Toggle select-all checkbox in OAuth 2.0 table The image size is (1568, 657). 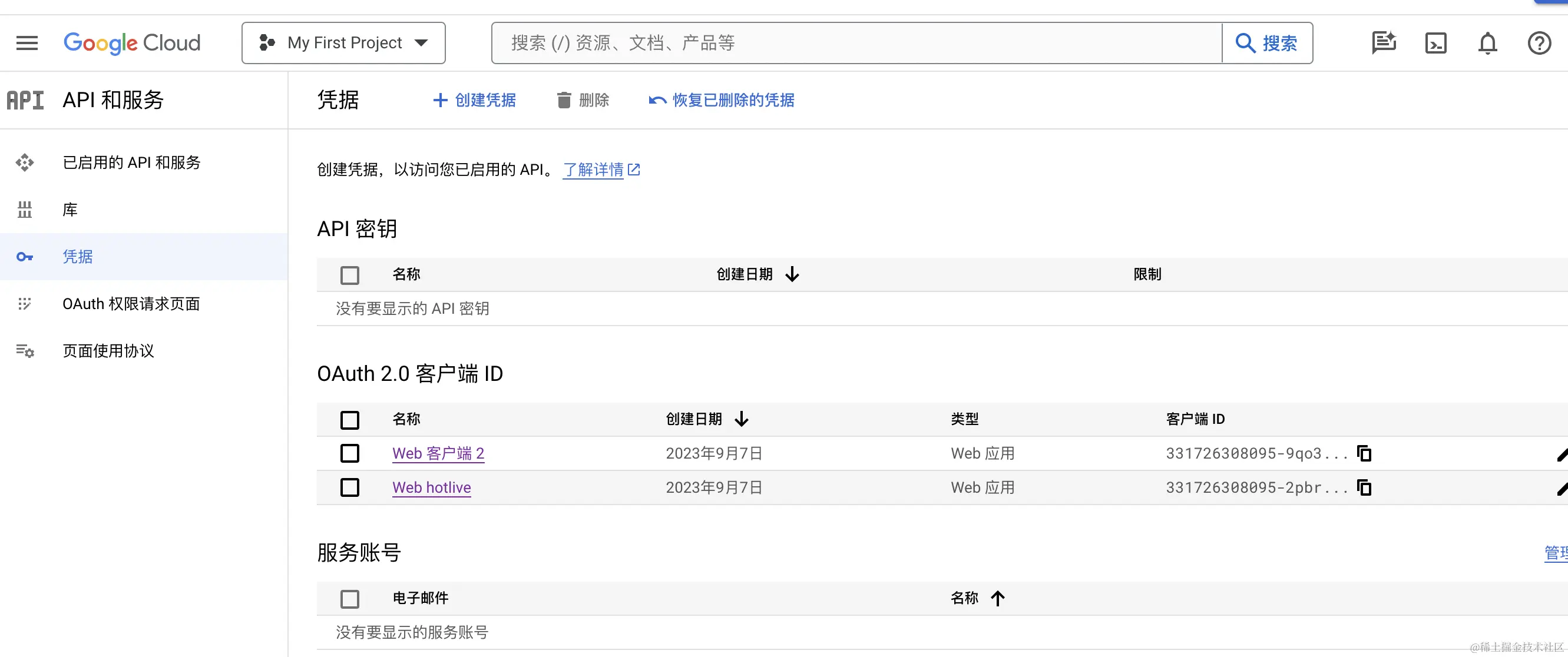tap(349, 420)
